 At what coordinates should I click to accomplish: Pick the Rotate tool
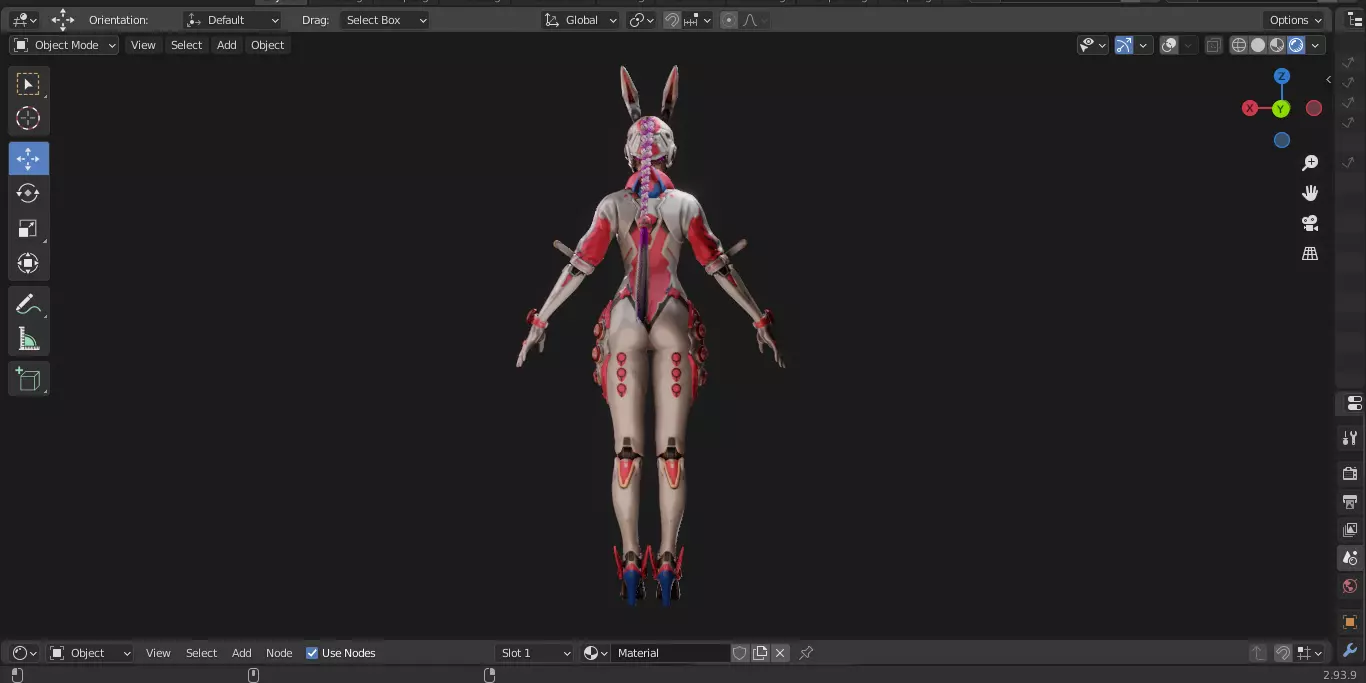coord(28,193)
